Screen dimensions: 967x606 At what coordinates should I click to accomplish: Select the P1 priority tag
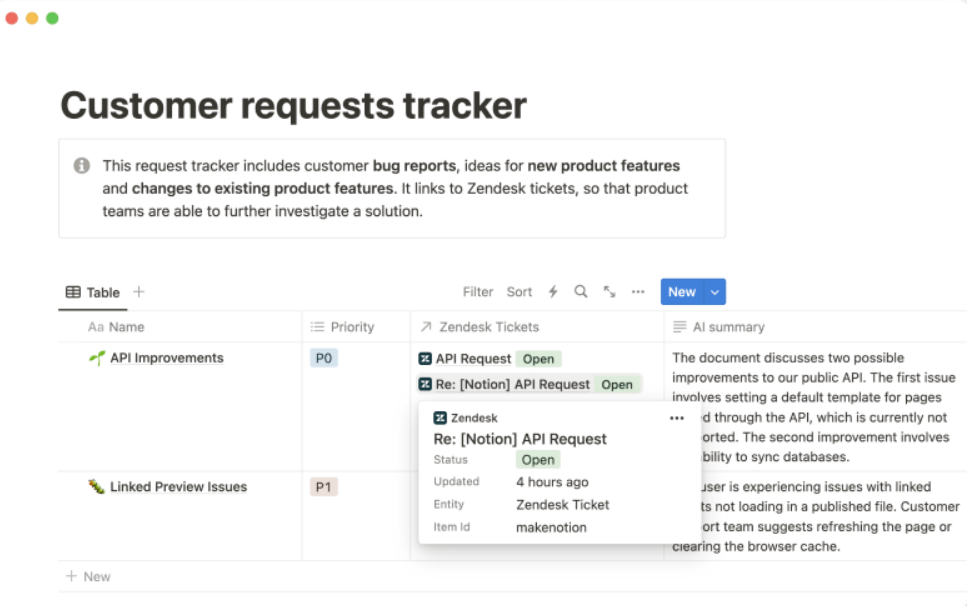324,487
